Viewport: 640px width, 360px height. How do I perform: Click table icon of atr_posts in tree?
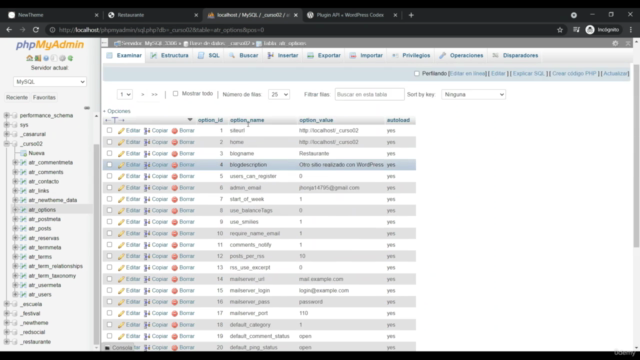click(x=23, y=229)
